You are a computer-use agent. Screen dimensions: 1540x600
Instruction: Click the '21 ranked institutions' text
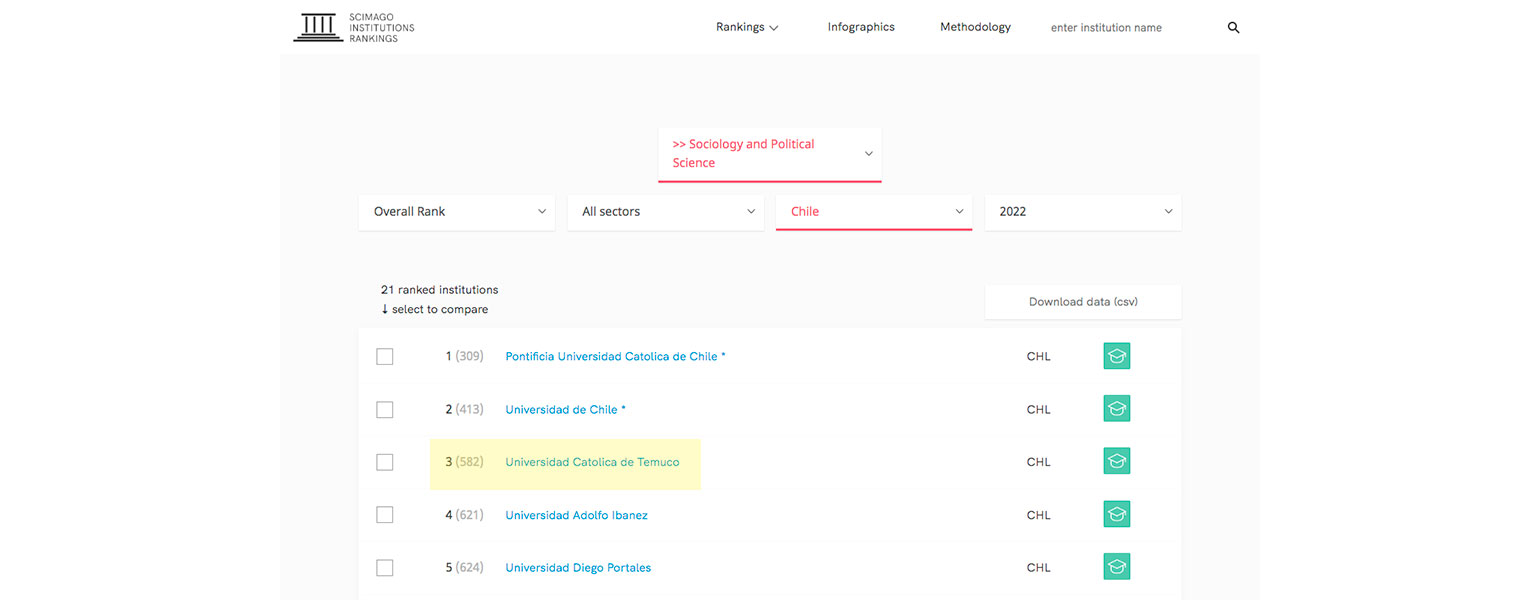click(439, 290)
